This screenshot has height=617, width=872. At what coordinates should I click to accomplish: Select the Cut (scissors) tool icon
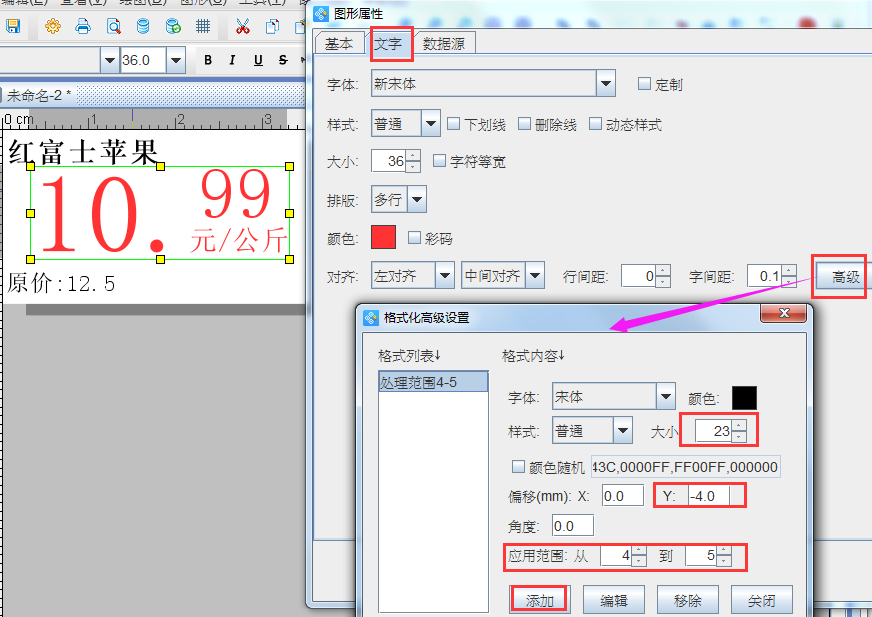pyautogui.click(x=245, y=27)
